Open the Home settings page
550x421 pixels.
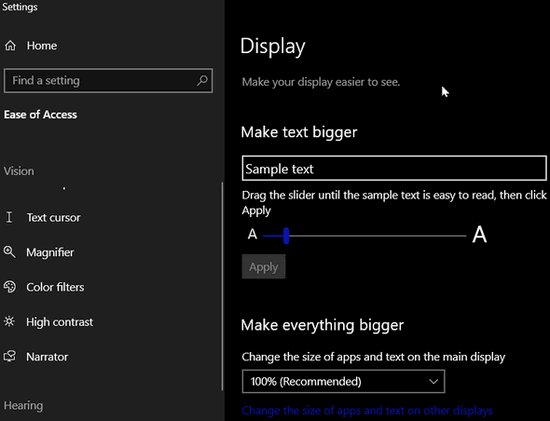42,46
